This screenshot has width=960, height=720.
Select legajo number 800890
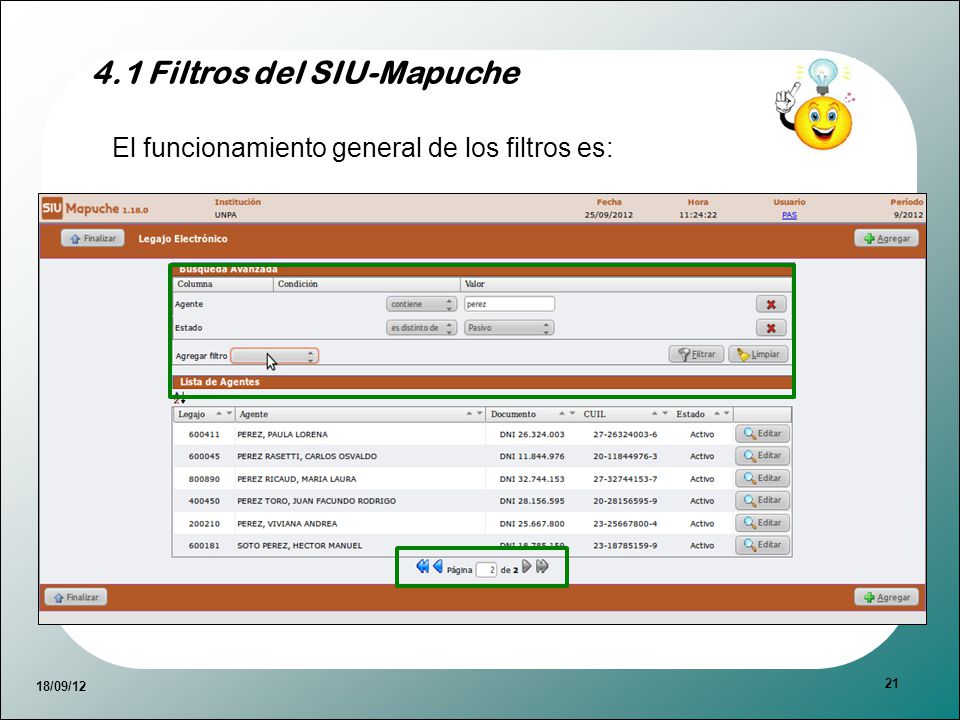point(204,479)
